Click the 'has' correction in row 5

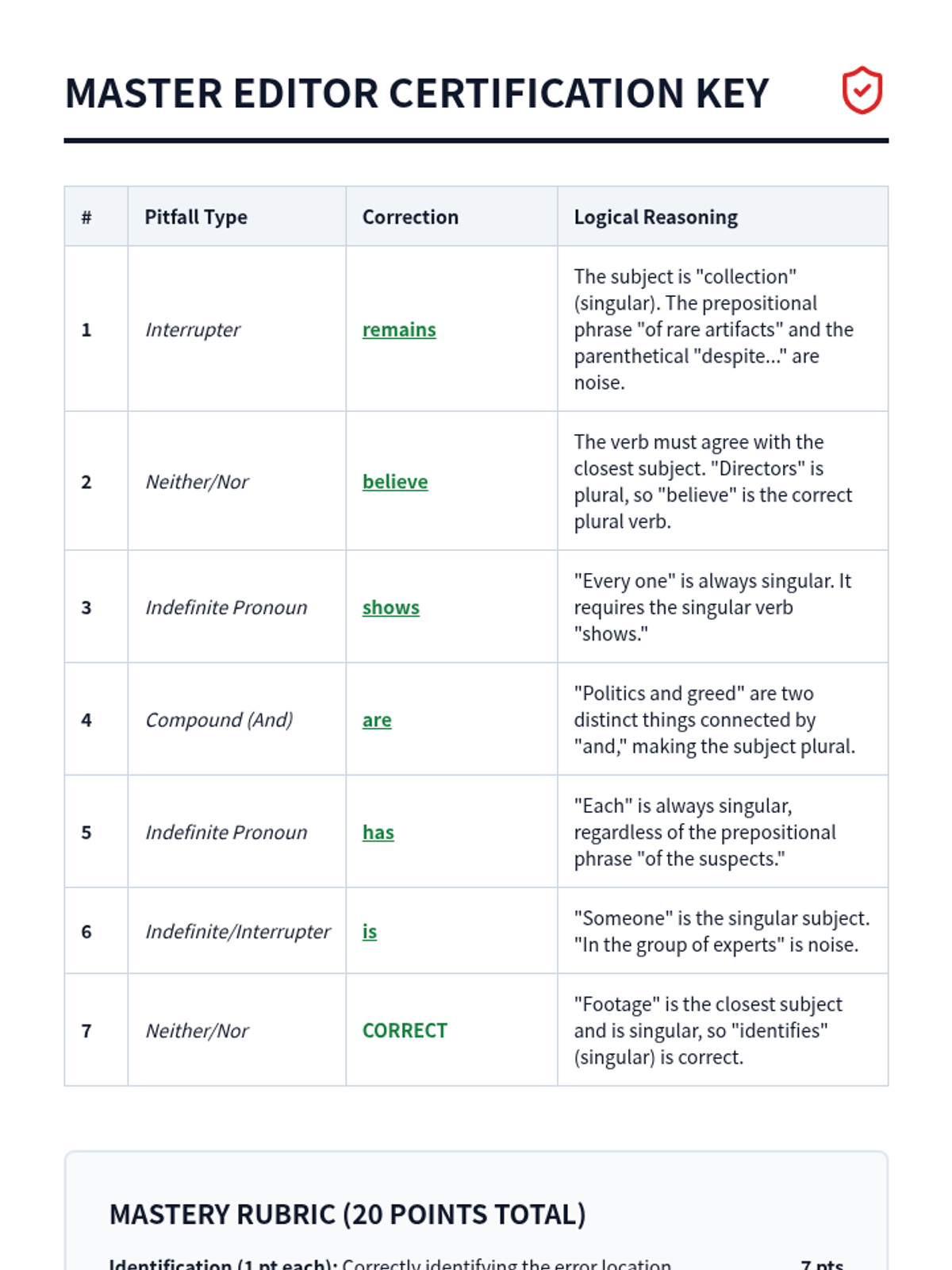tap(378, 832)
